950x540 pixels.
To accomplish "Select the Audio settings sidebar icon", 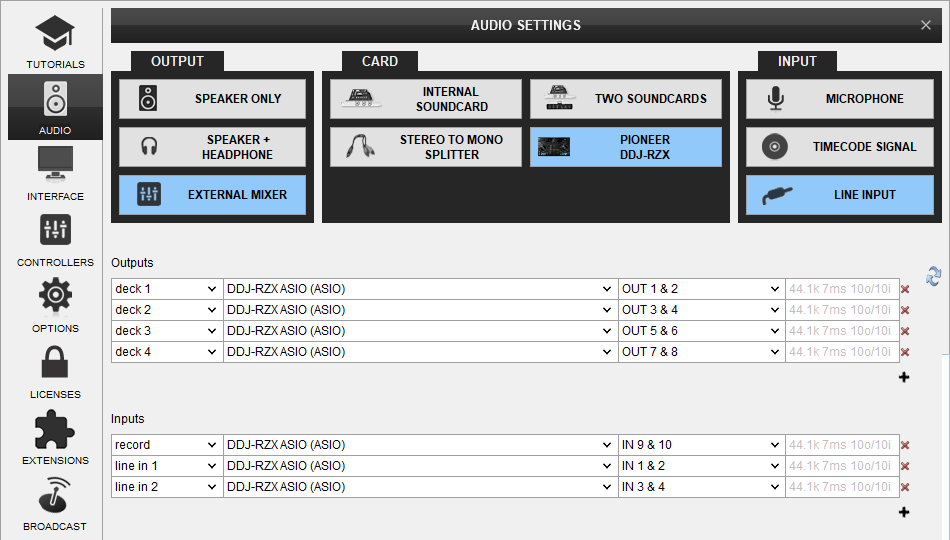I will click(55, 107).
